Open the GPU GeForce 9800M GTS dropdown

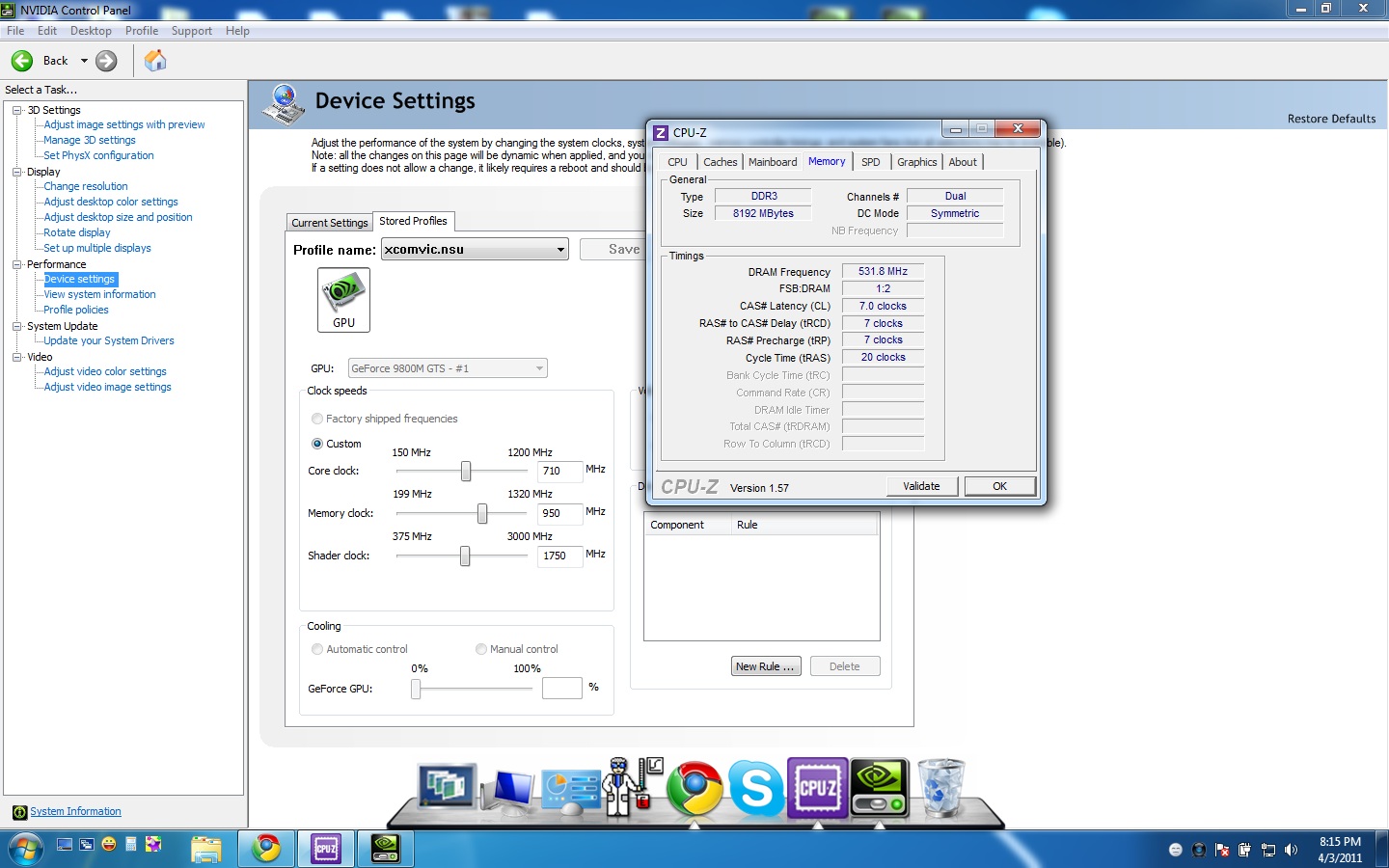448,368
